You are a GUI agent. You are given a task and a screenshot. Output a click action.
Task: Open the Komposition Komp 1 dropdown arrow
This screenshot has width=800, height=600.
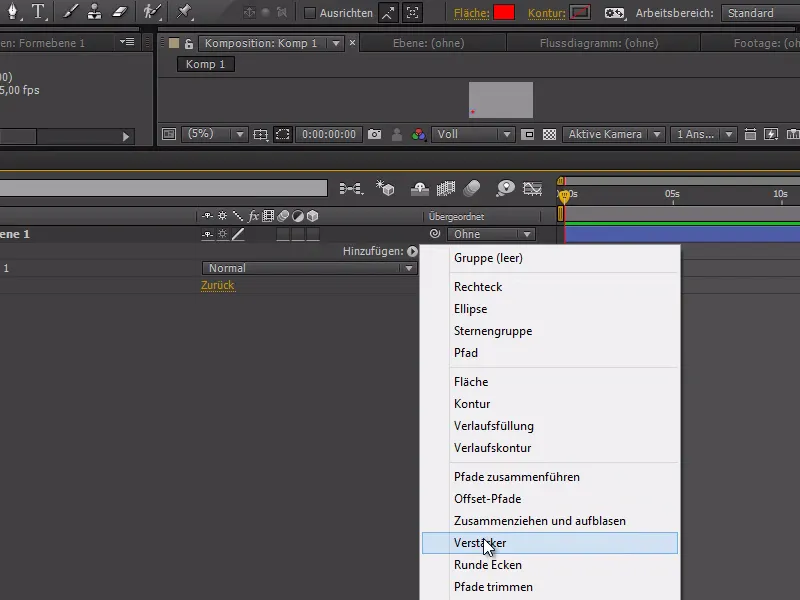tap(336, 43)
